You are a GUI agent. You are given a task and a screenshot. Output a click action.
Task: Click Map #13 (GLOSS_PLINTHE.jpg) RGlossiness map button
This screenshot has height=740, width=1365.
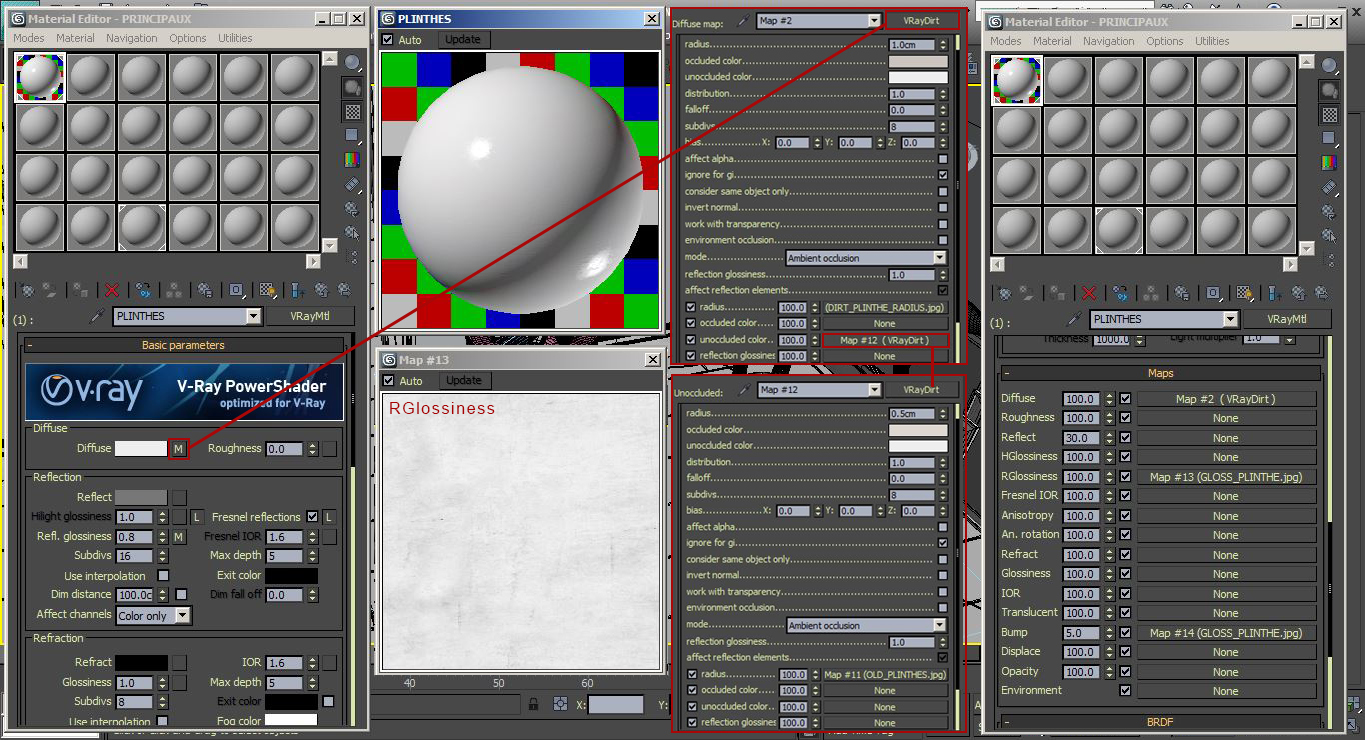click(x=1226, y=476)
